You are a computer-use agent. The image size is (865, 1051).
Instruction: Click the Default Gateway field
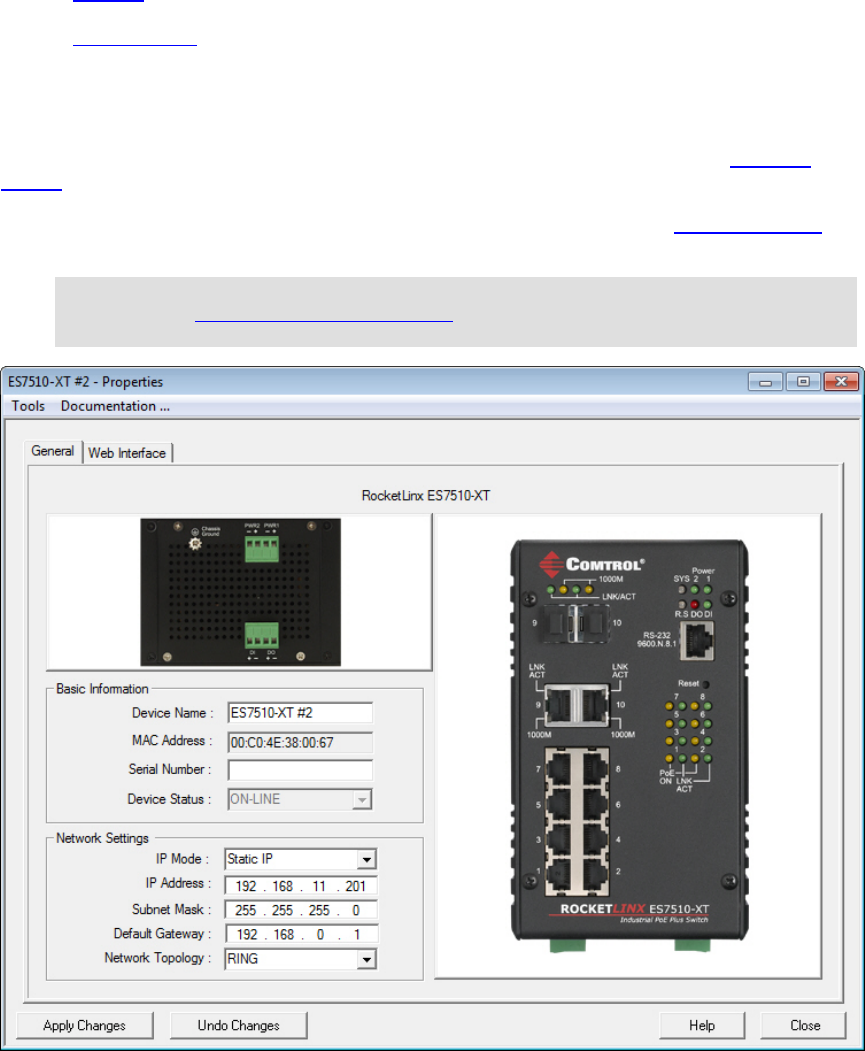pyautogui.click(x=301, y=934)
